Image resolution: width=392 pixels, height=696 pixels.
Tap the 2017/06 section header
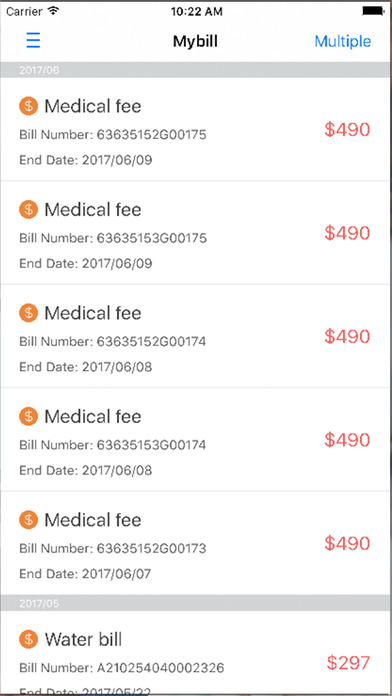point(196,70)
